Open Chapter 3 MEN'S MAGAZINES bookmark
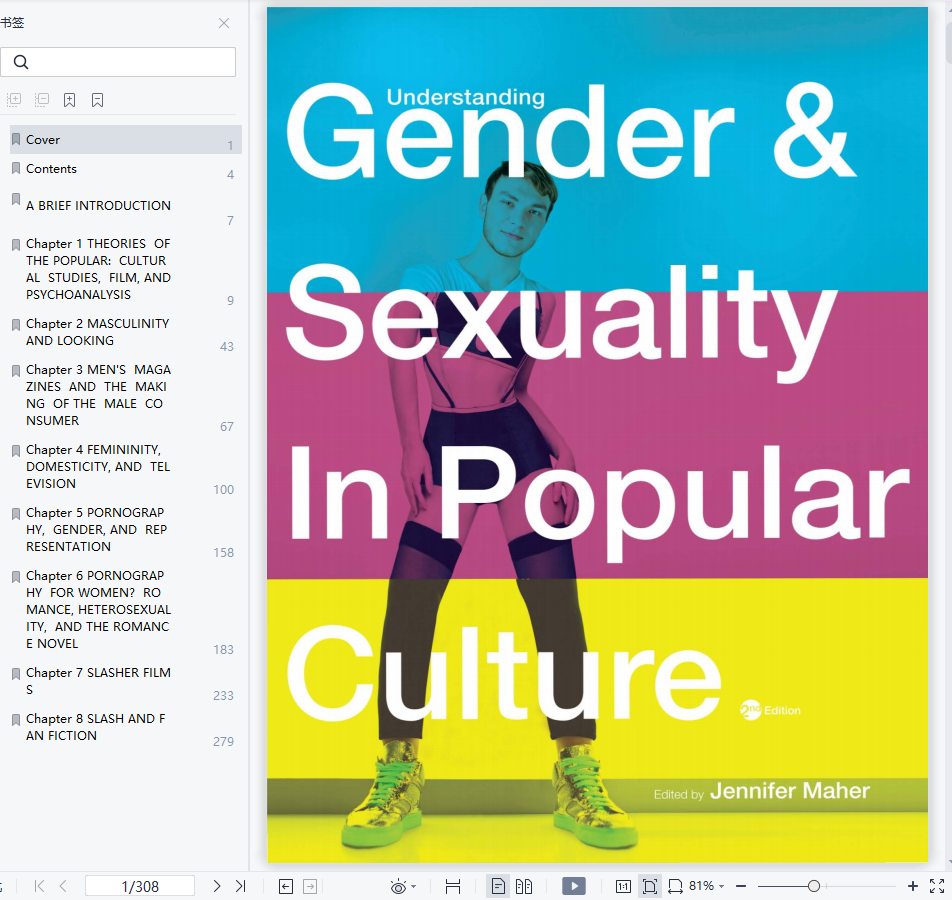The width and height of the screenshot is (952, 900). [126, 395]
